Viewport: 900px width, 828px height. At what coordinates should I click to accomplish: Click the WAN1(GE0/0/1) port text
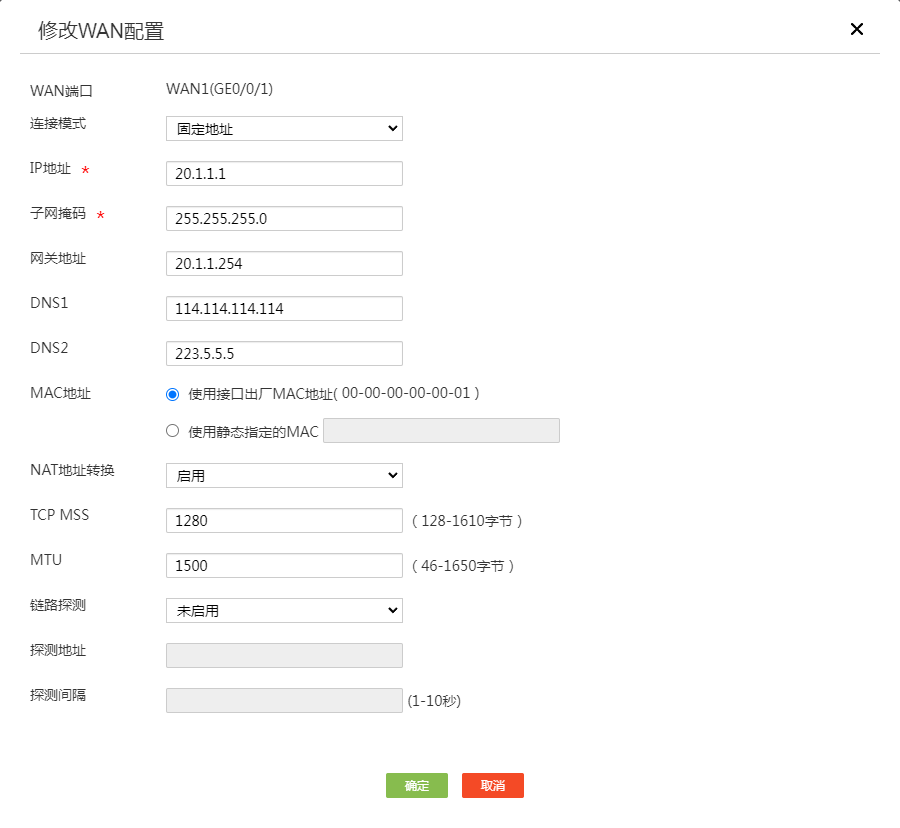click(x=219, y=89)
